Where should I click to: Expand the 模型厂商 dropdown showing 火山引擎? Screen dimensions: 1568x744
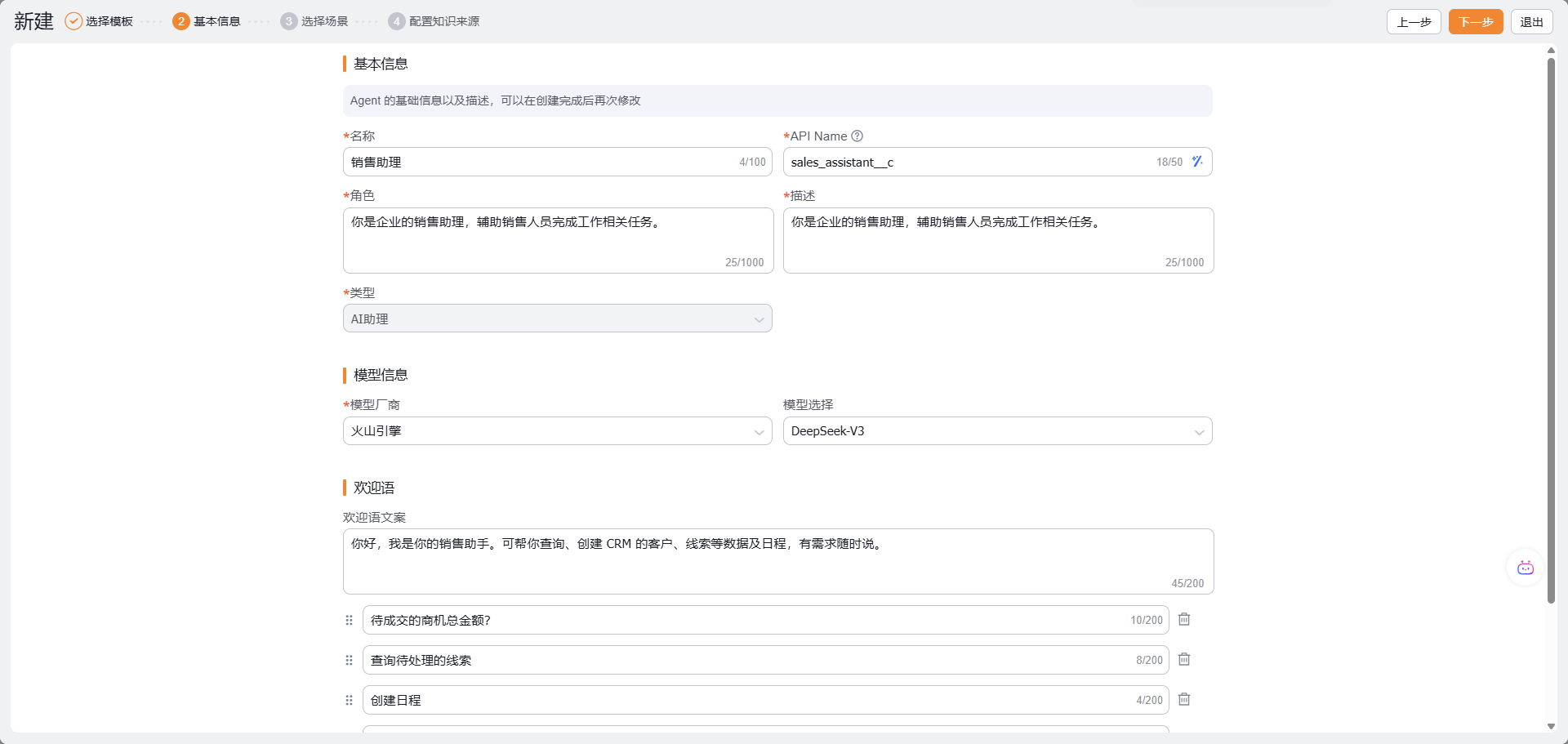click(557, 431)
